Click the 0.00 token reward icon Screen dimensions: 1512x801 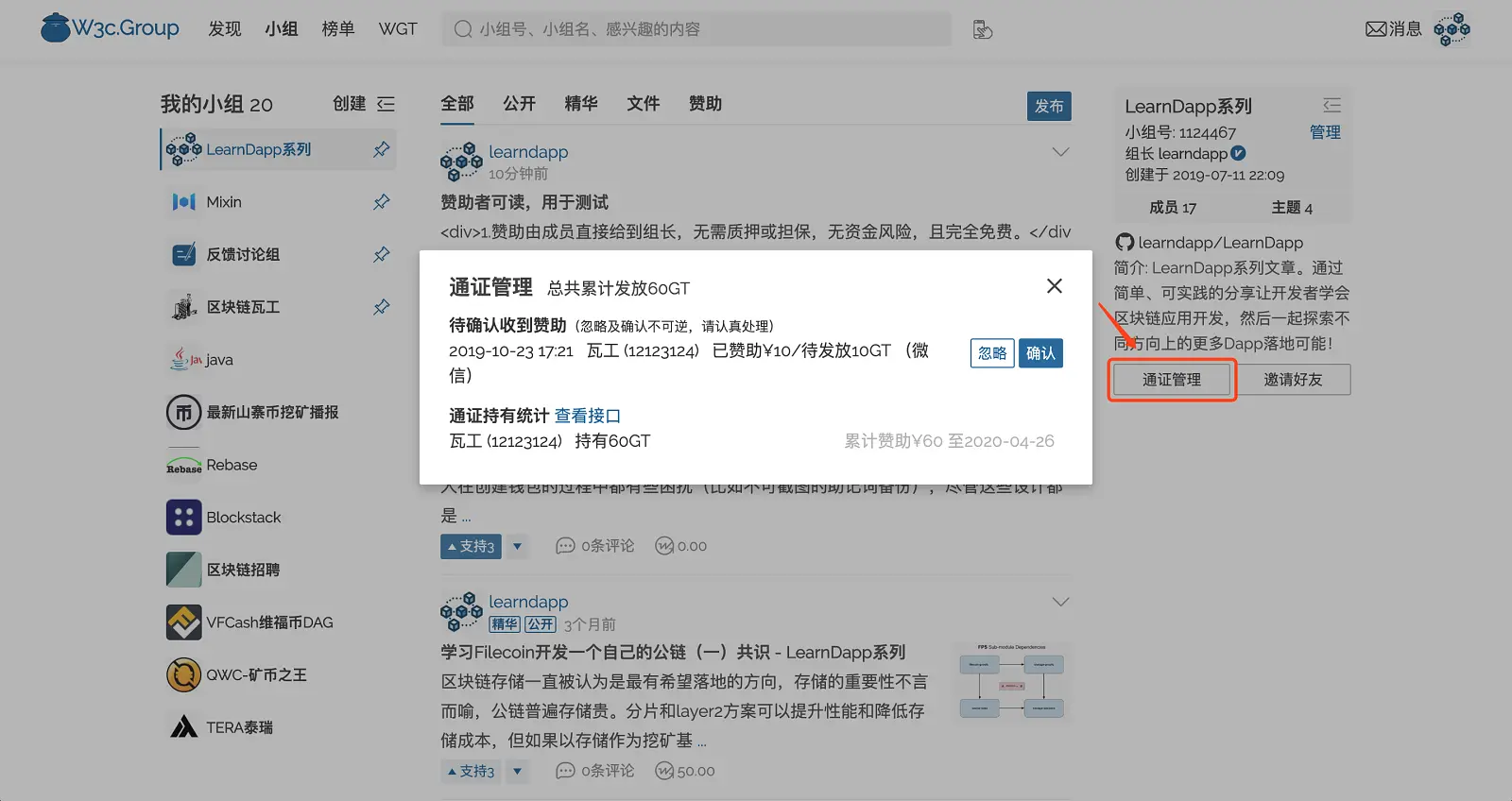664,546
